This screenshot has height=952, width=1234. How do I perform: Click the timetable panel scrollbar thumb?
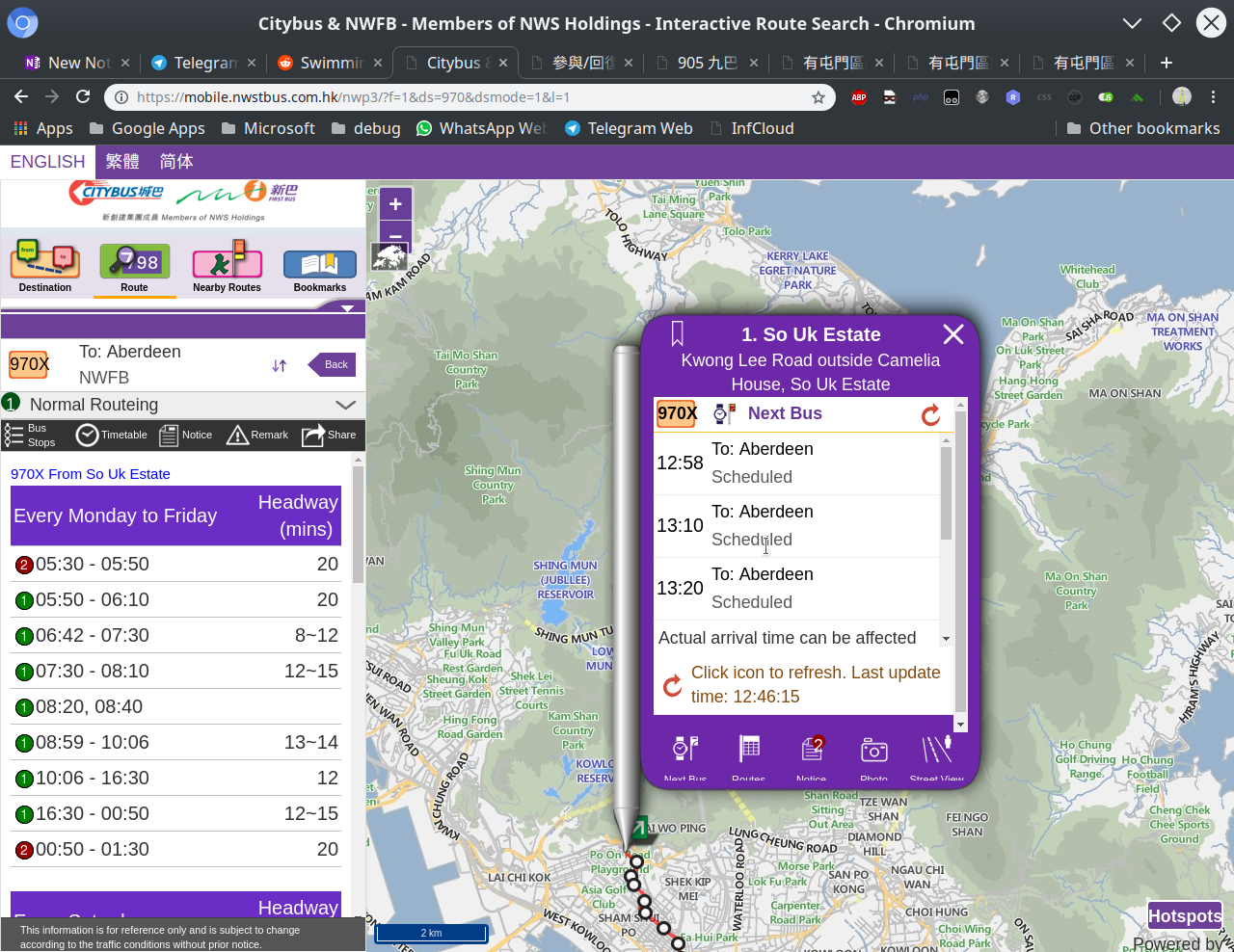pos(359,524)
